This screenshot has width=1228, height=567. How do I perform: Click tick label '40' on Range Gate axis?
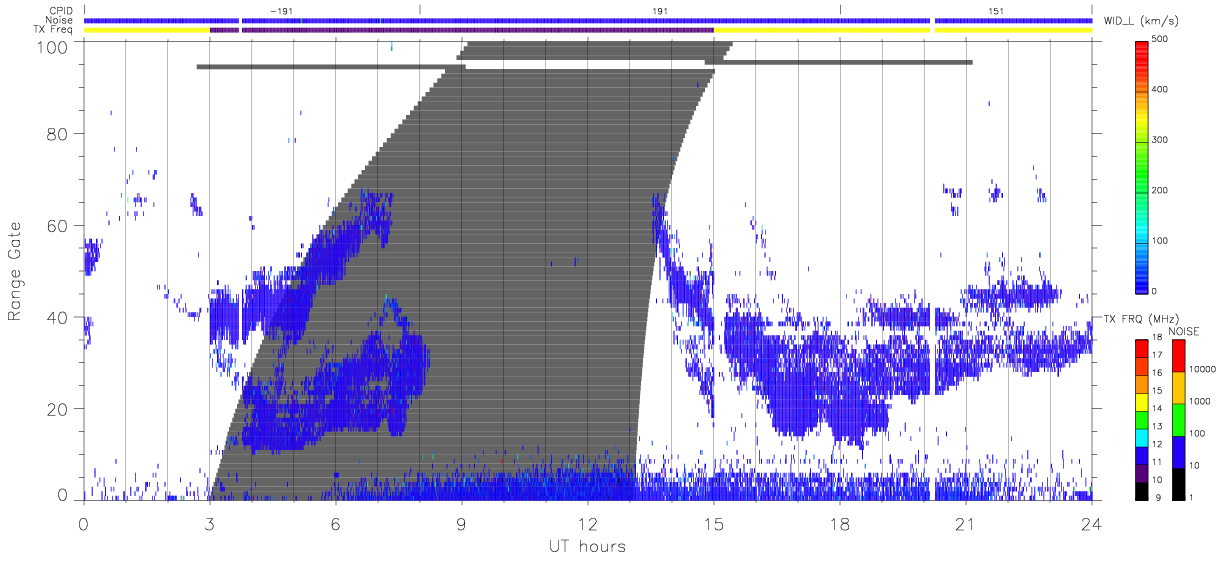coord(58,317)
